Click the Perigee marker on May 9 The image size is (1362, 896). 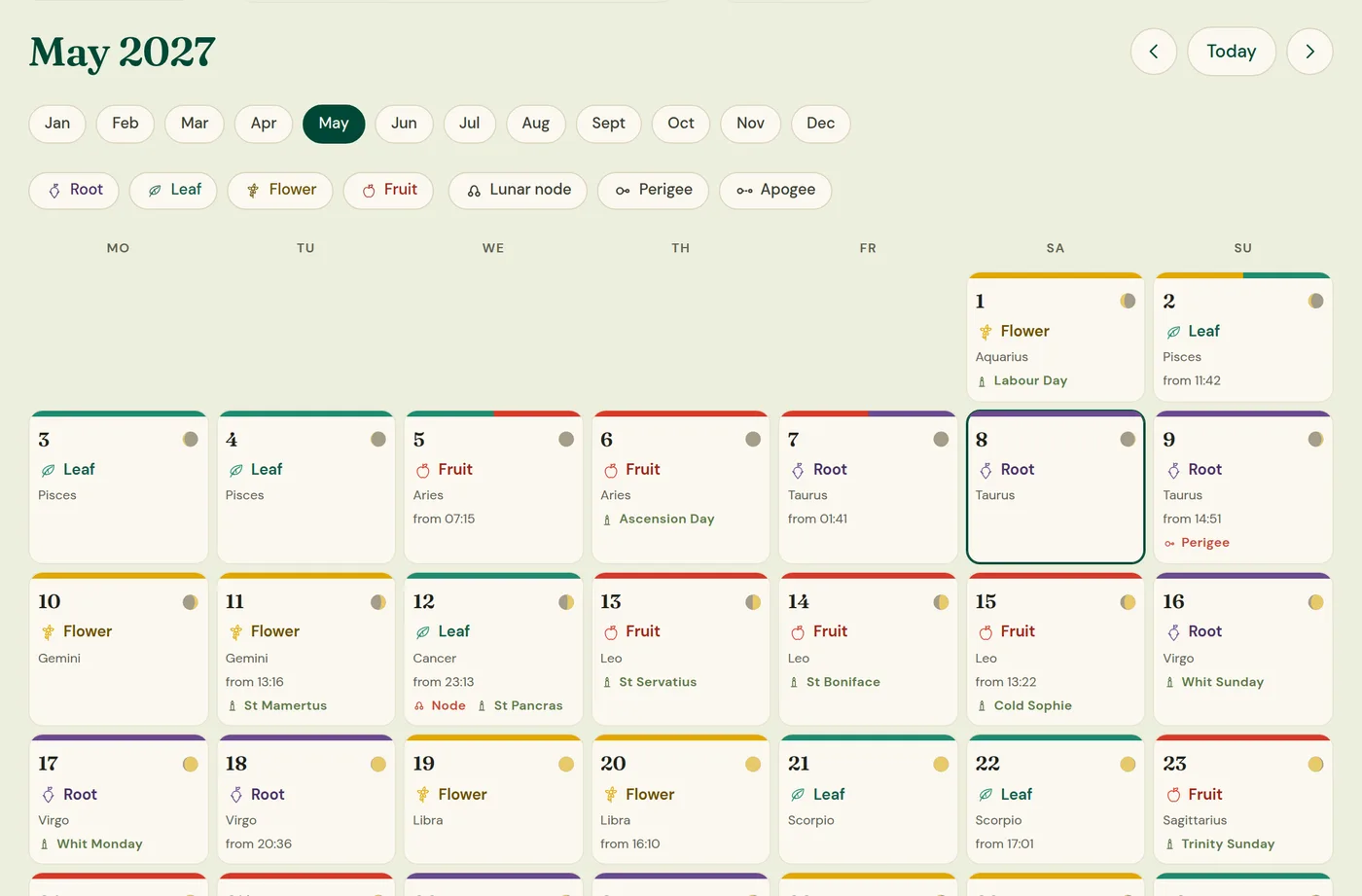click(x=1197, y=543)
